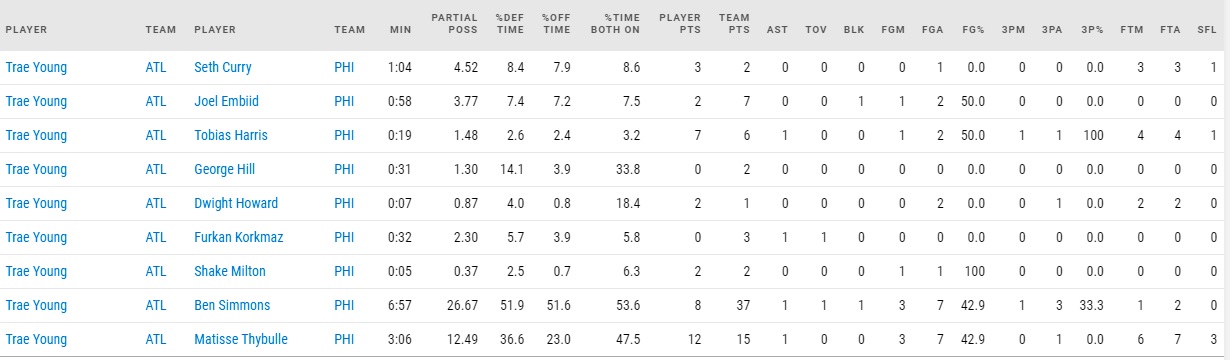Sort by the PARTIAL POSS column header
This screenshot has width=1230, height=360.
pyautogui.click(x=454, y=24)
